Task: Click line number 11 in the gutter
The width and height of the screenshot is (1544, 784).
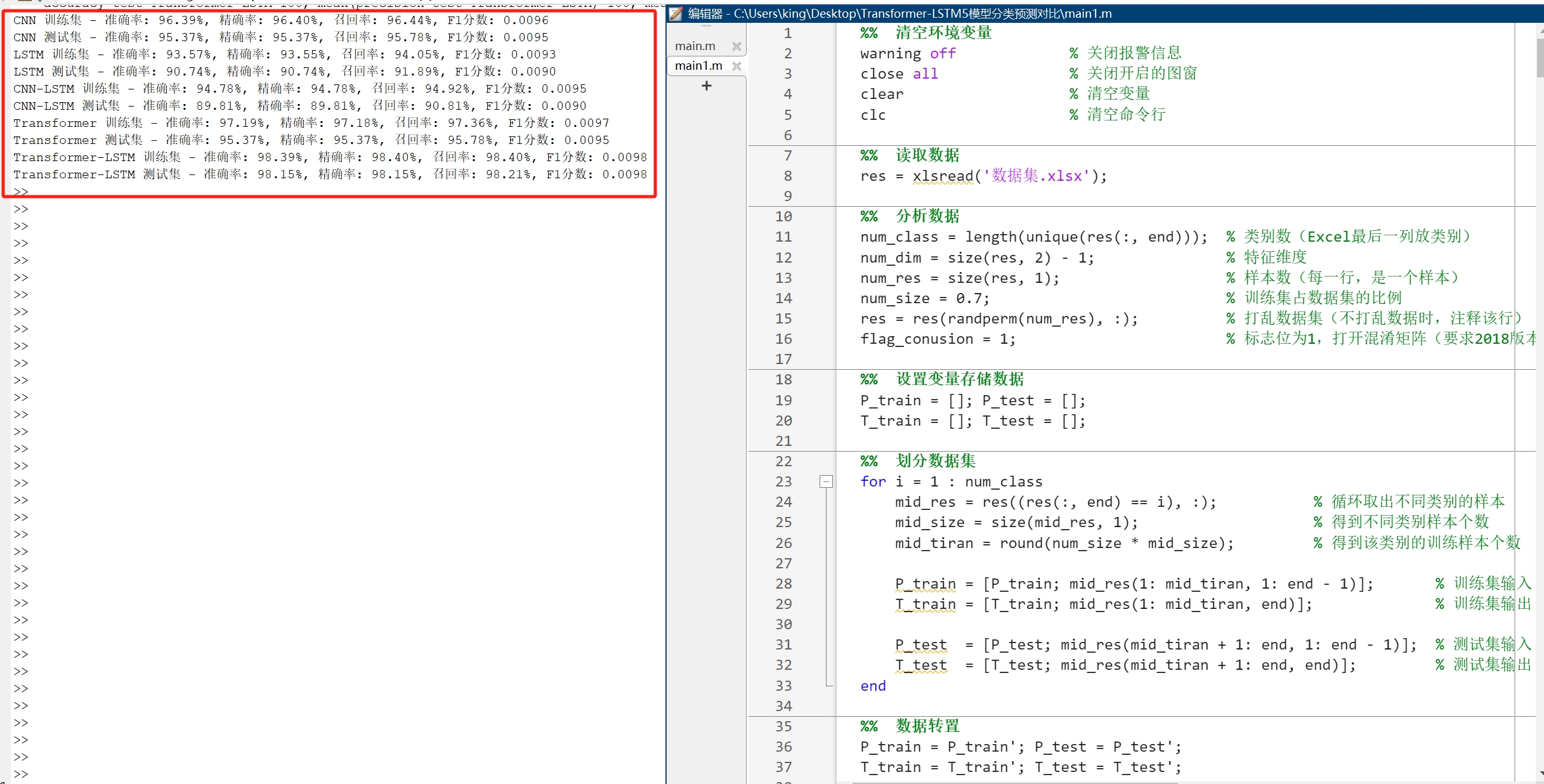Action: click(x=783, y=237)
